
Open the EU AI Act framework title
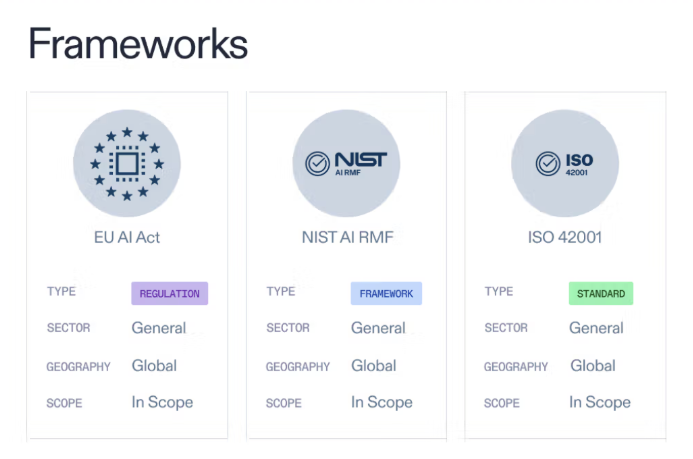coord(127,237)
